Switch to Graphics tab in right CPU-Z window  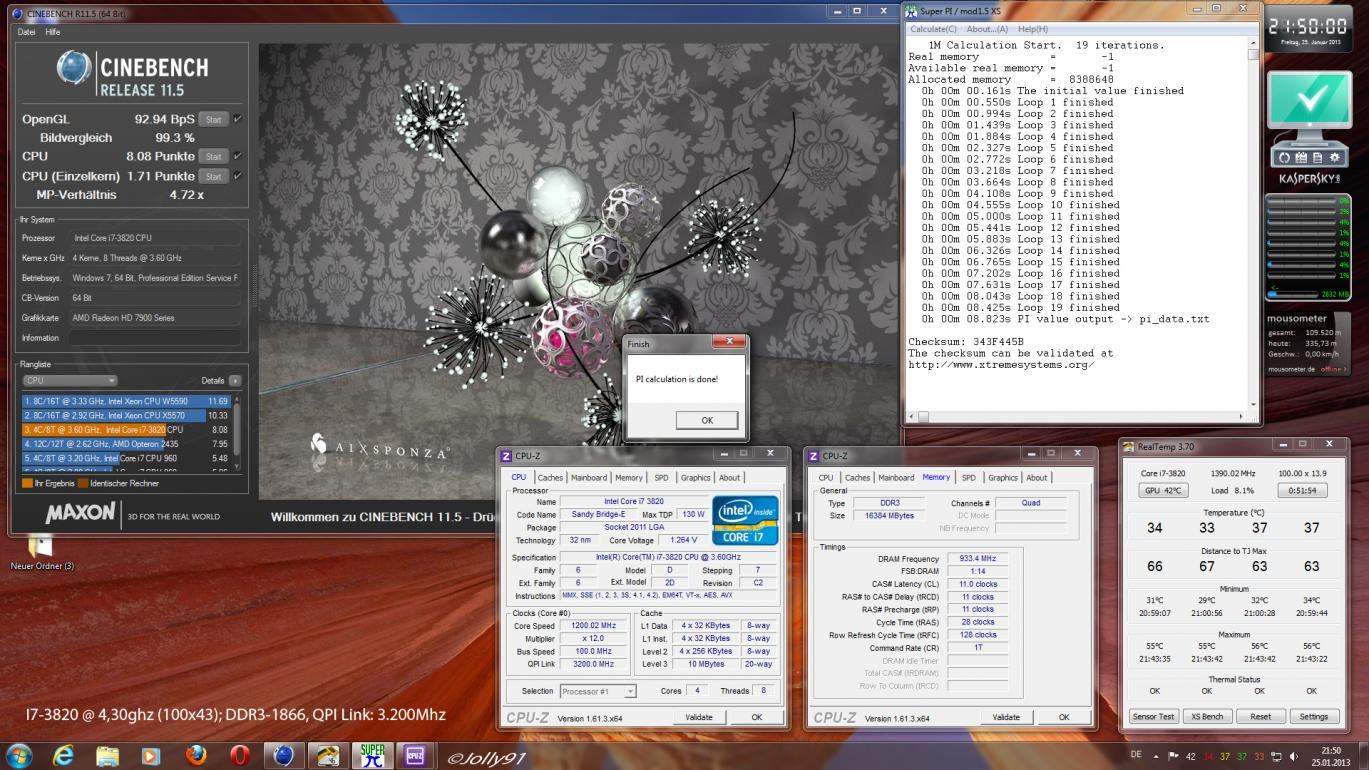1003,477
